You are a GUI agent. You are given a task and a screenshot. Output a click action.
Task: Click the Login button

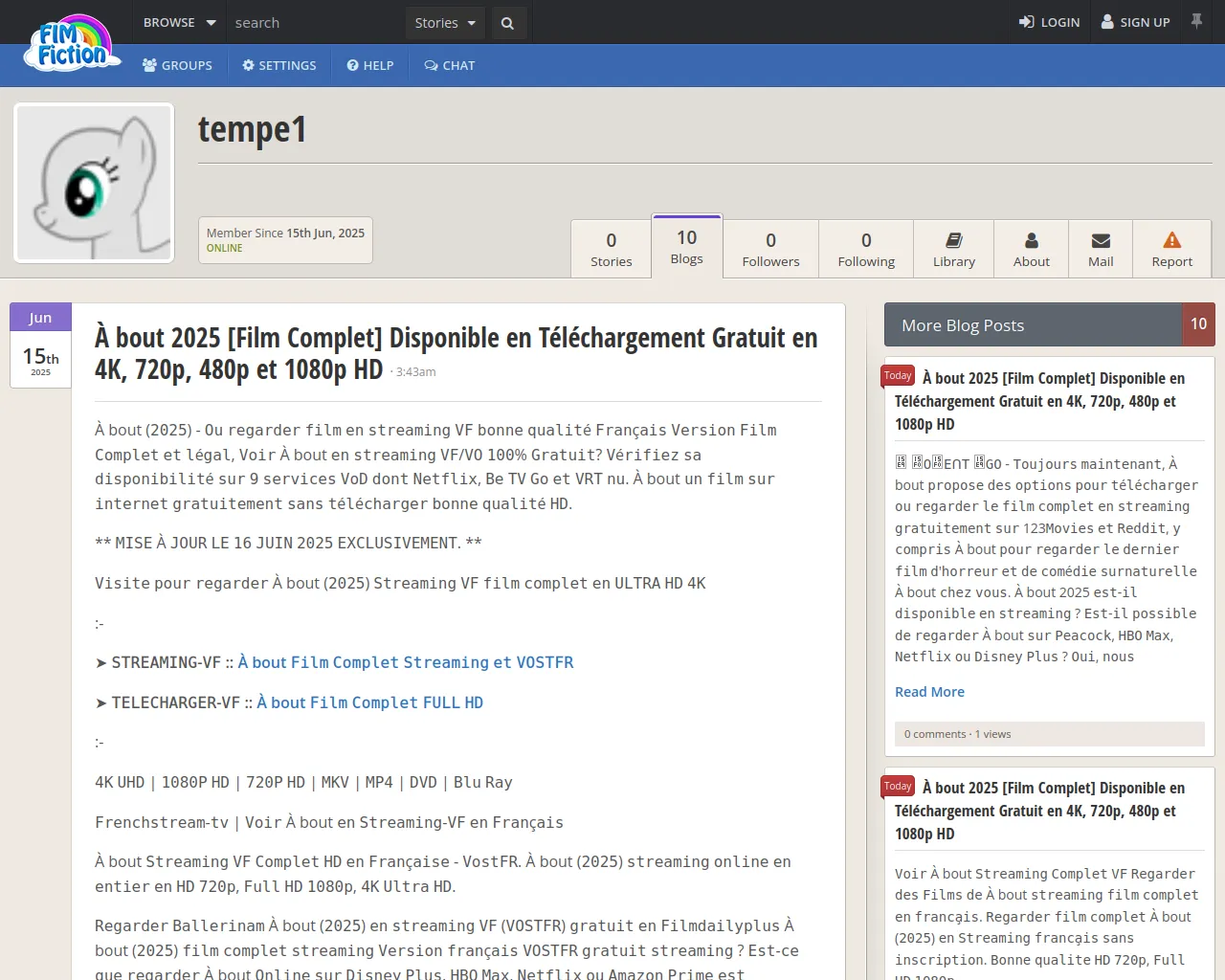(1049, 22)
